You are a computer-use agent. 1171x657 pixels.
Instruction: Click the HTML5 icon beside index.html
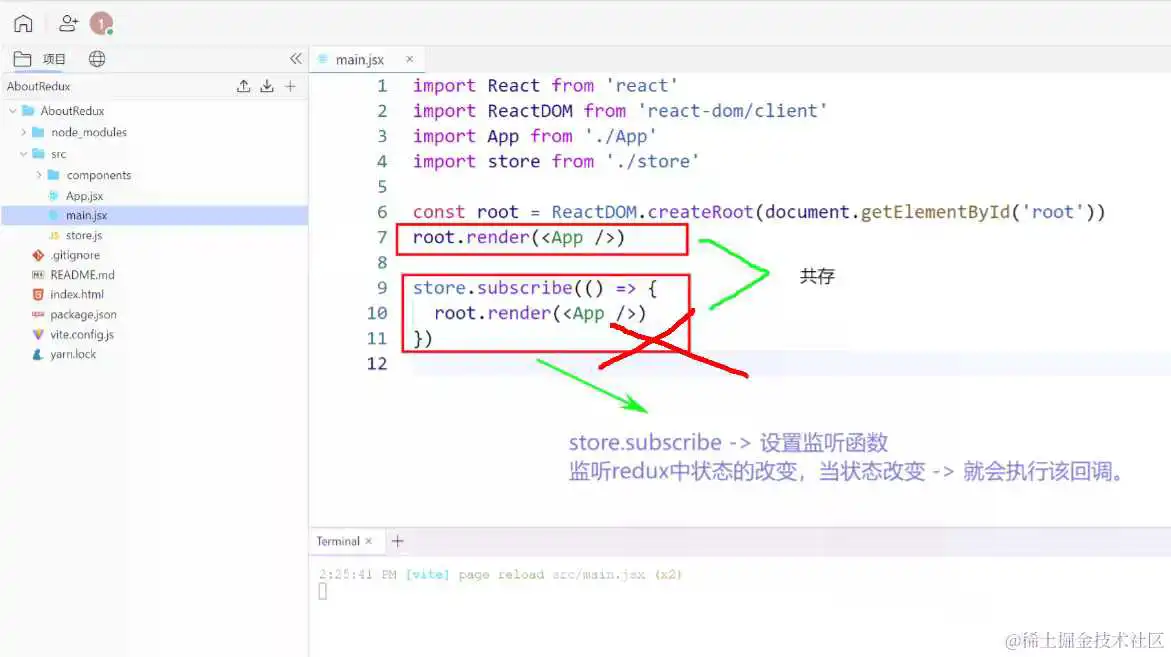38,294
